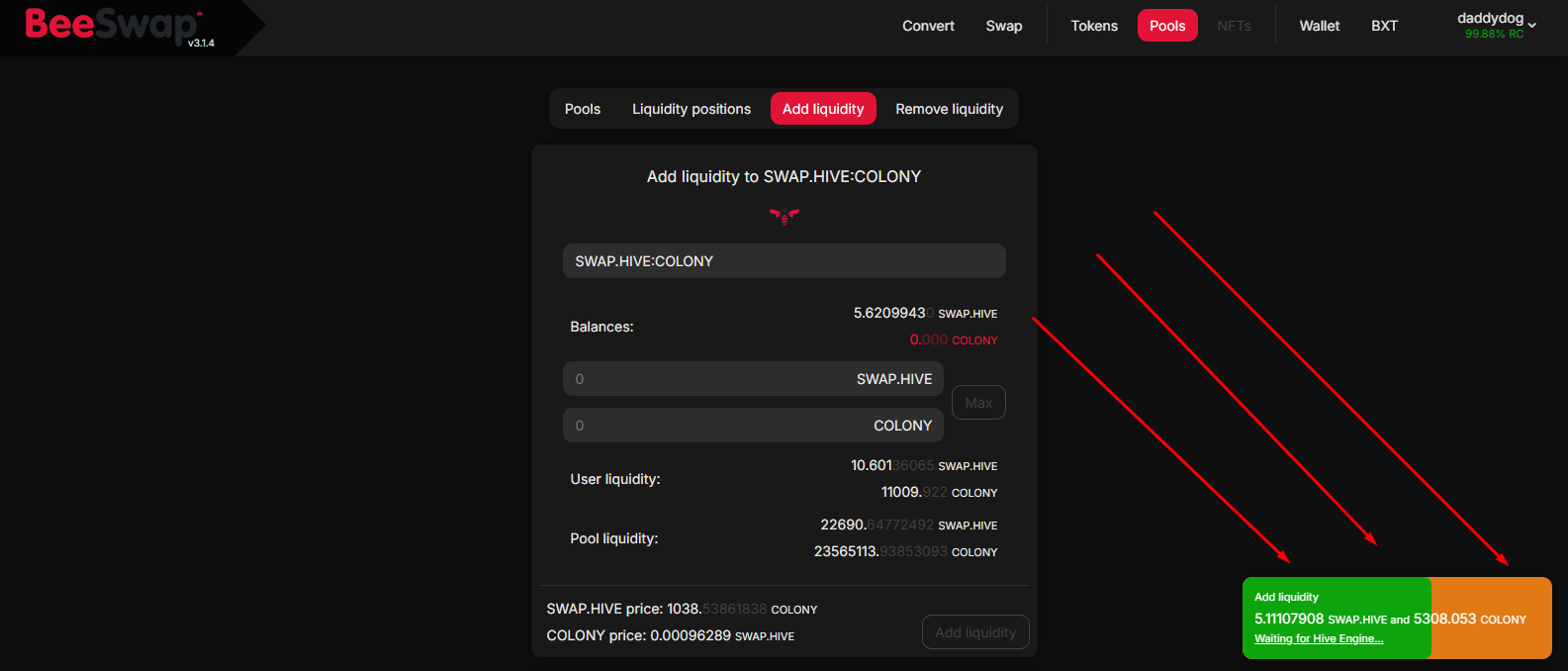The width and height of the screenshot is (1568, 671).
Task: Click the COLONY price 0.00096289 text
Action: pyautogui.click(x=670, y=635)
